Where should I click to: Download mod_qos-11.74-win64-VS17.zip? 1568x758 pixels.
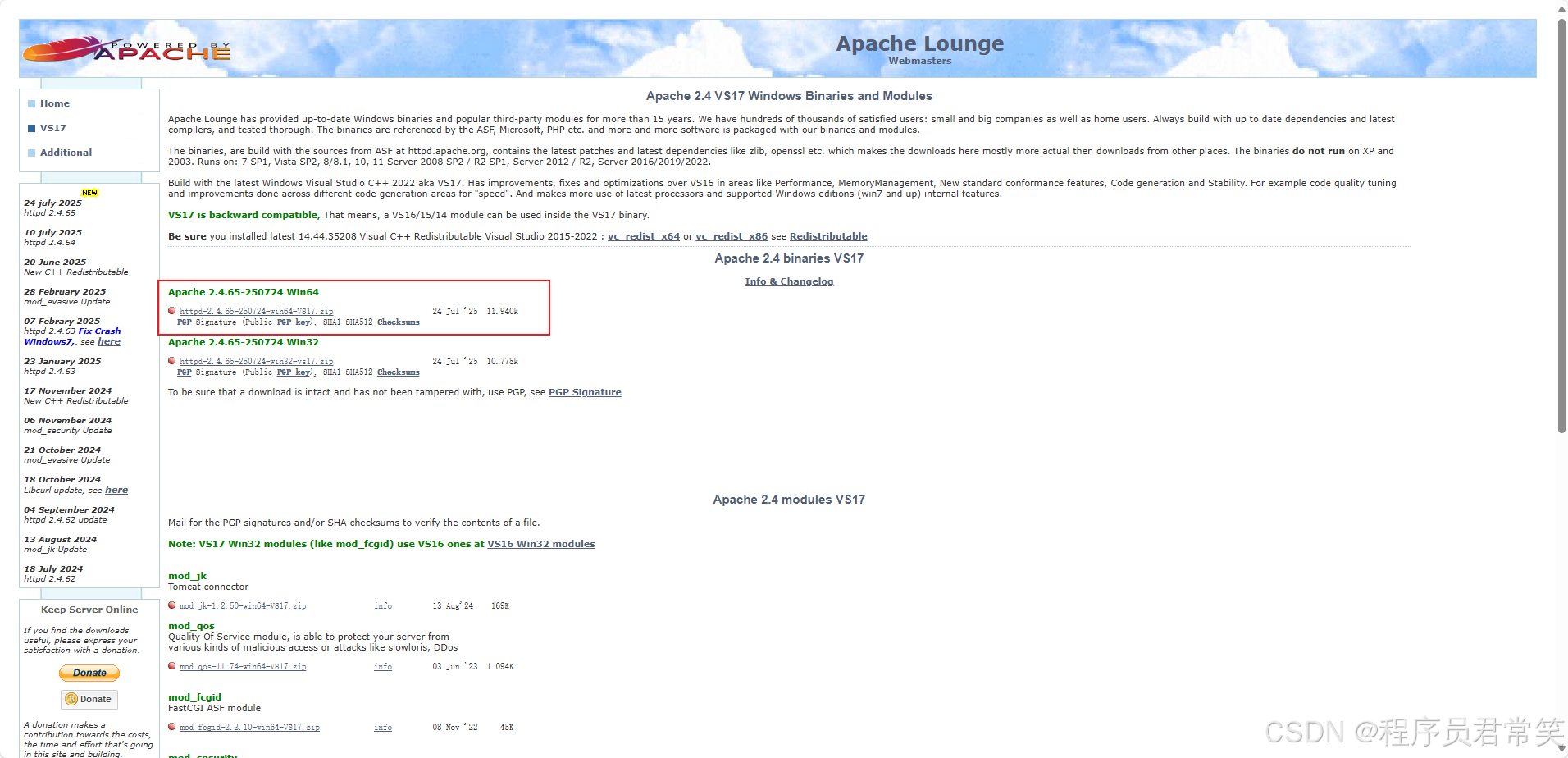click(x=243, y=667)
